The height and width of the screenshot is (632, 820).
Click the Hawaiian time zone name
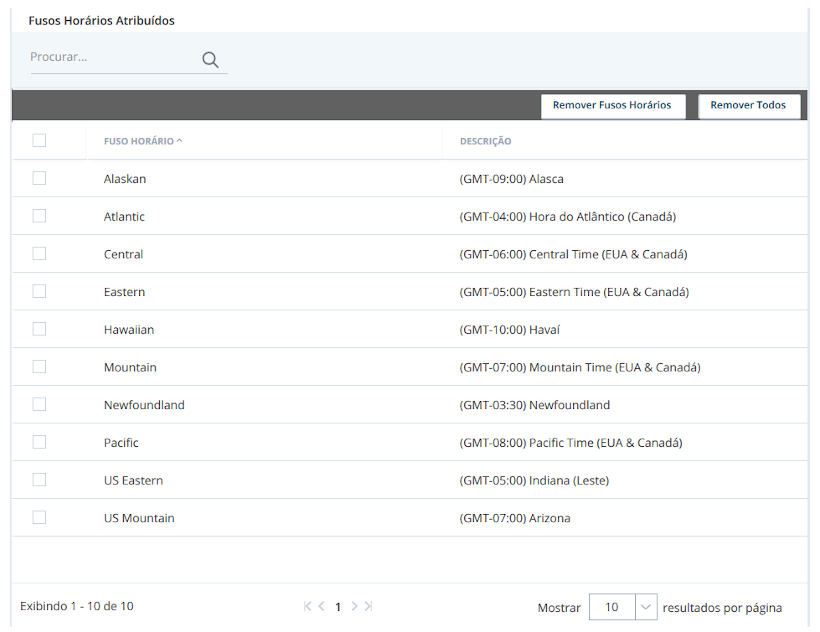[x=129, y=330]
